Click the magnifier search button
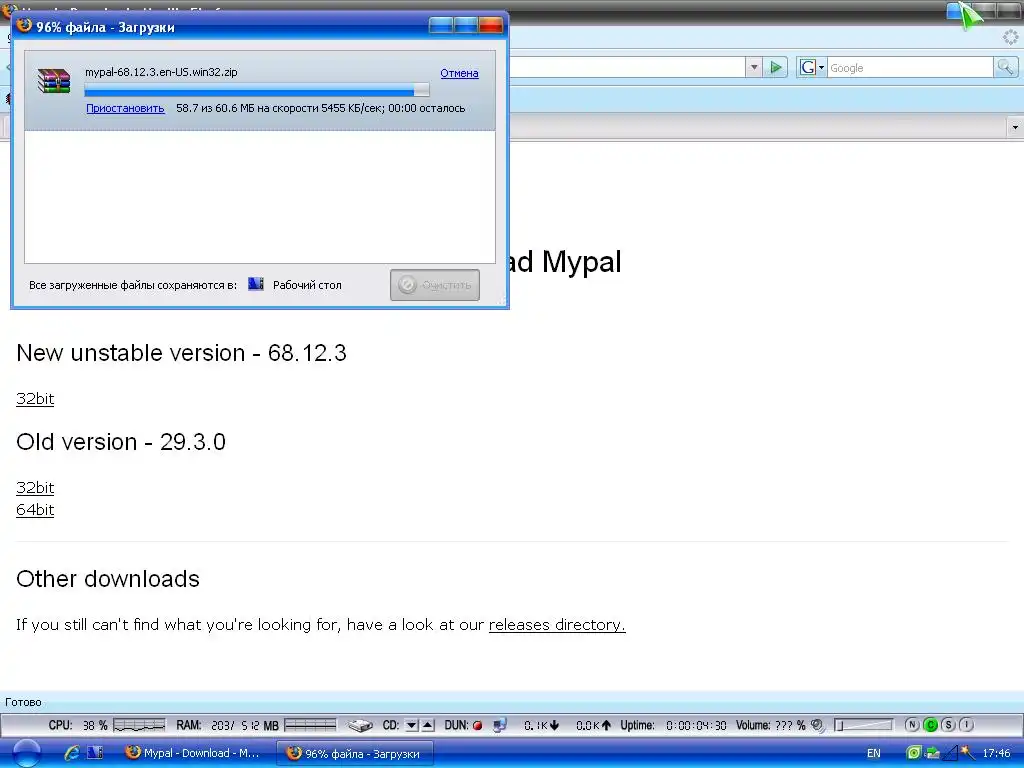Image resolution: width=1024 pixels, height=768 pixels. (x=1005, y=67)
